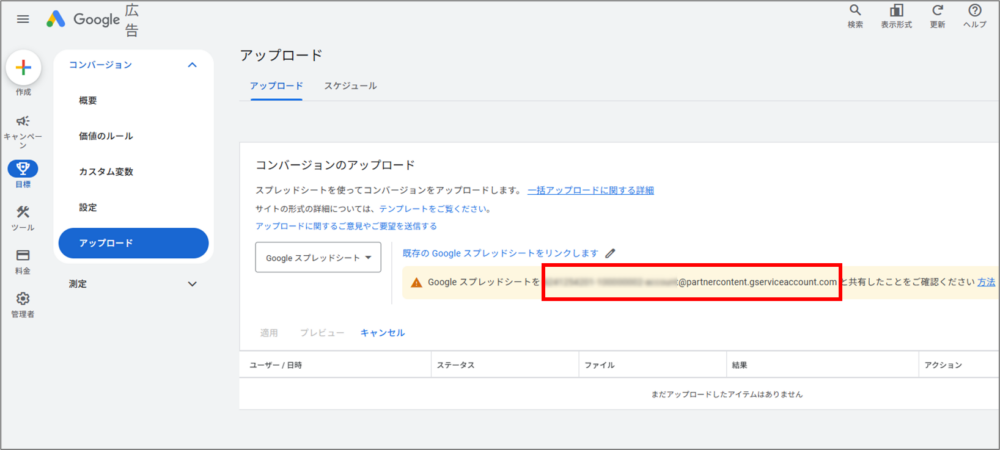Viewport: 1000px width, 450px height.
Task: Open the 管理者 admin gear icon
Action: [x=23, y=299]
